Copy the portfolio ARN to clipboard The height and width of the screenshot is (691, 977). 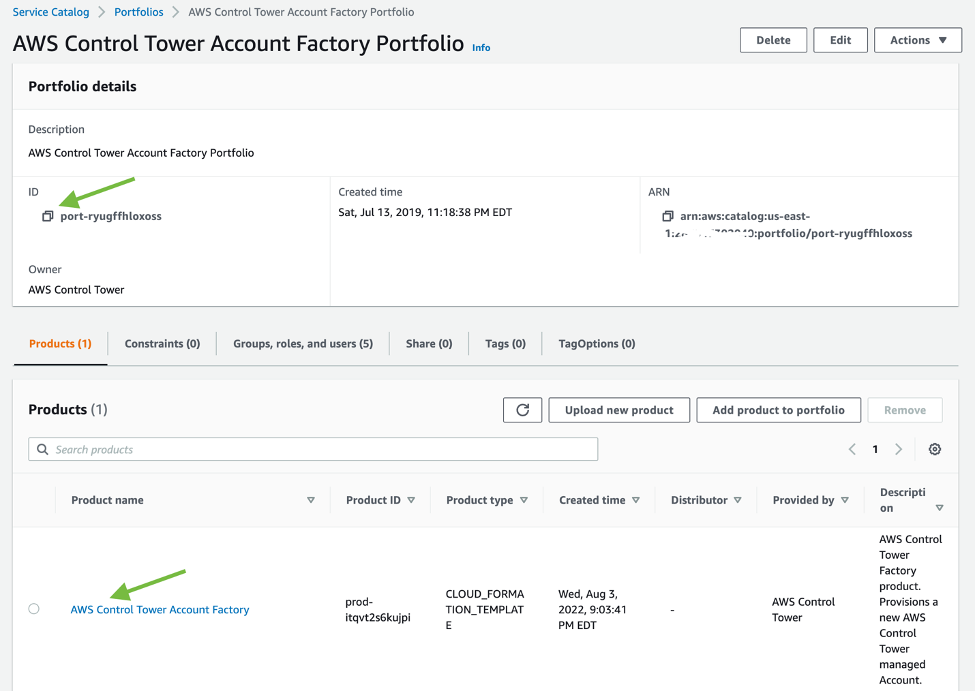[x=668, y=214]
